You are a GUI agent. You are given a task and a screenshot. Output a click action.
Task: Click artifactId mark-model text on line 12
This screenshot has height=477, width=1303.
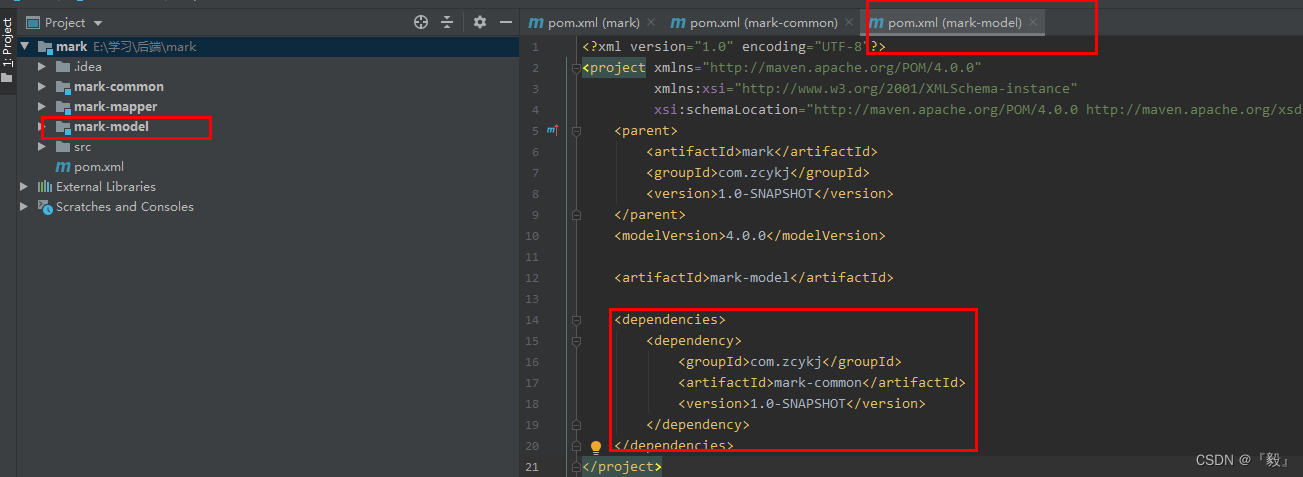pos(754,278)
